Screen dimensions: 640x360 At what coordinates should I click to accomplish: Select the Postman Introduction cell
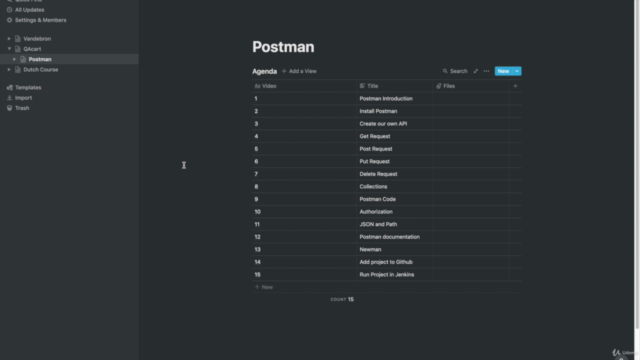tap(395, 99)
